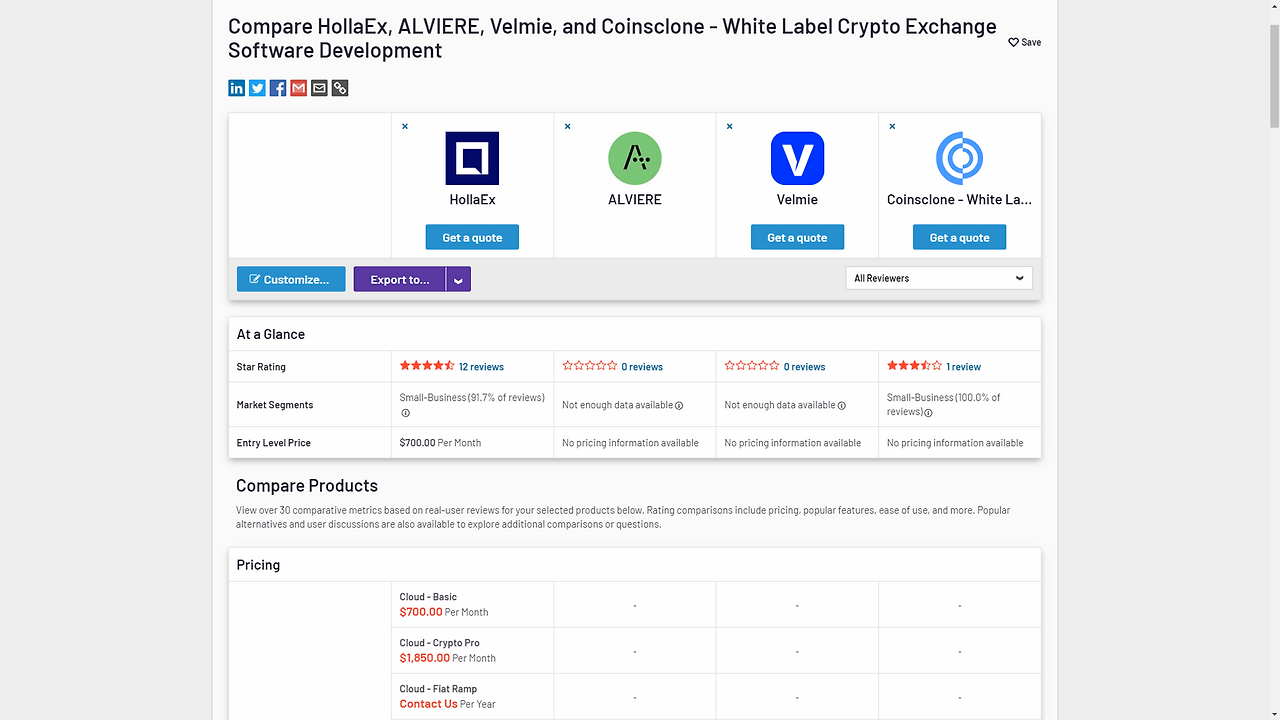The width and height of the screenshot is (1280, 720).
Task: Open the All Reviewers dropdown
Action: click(x=939, y=278)
